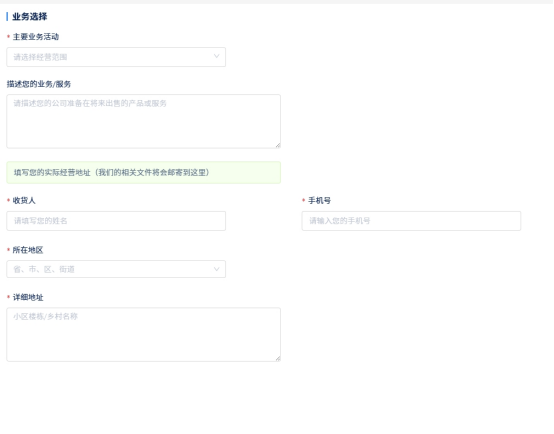Click the 描述您的业务/服务 label
Screen dimensions: 554x434
click(39, 84)
